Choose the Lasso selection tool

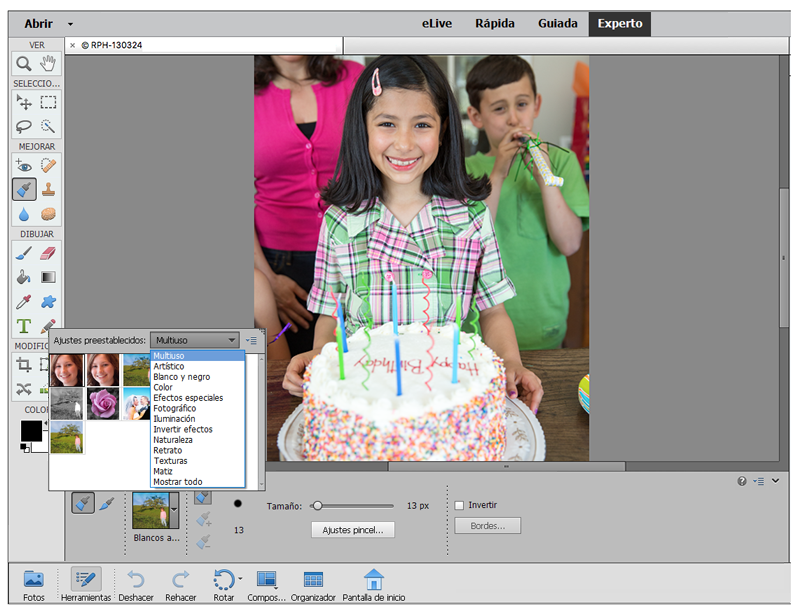point(24,127)
